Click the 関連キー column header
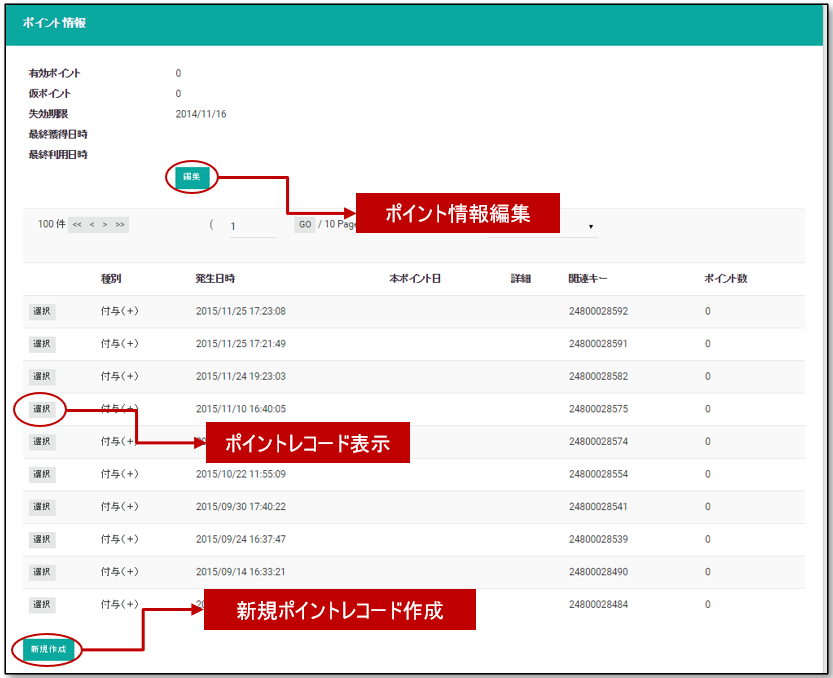Screen dimensions: 833x678 point(588,278)
